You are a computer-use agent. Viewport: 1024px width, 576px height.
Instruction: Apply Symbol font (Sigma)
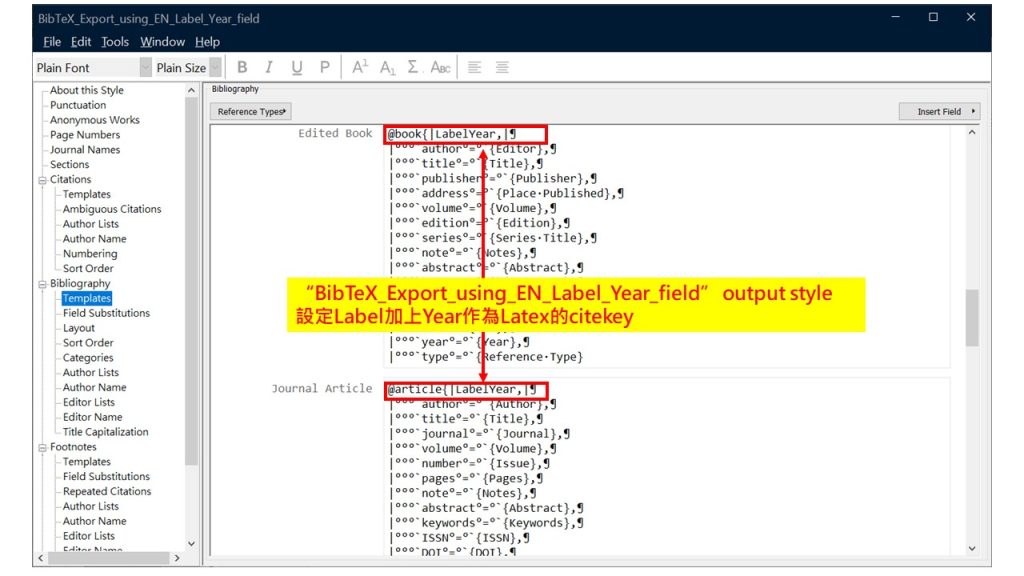[413, 67]
